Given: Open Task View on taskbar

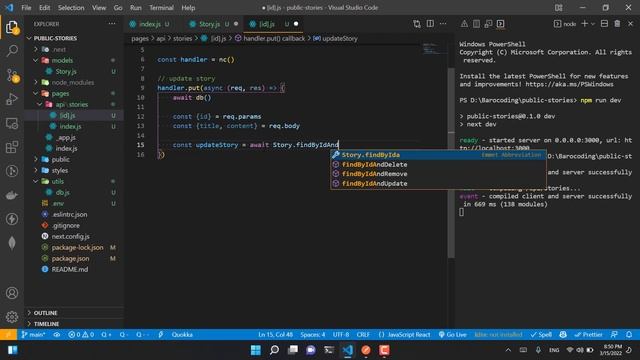Looking at the screenshot, I should 293,350.
